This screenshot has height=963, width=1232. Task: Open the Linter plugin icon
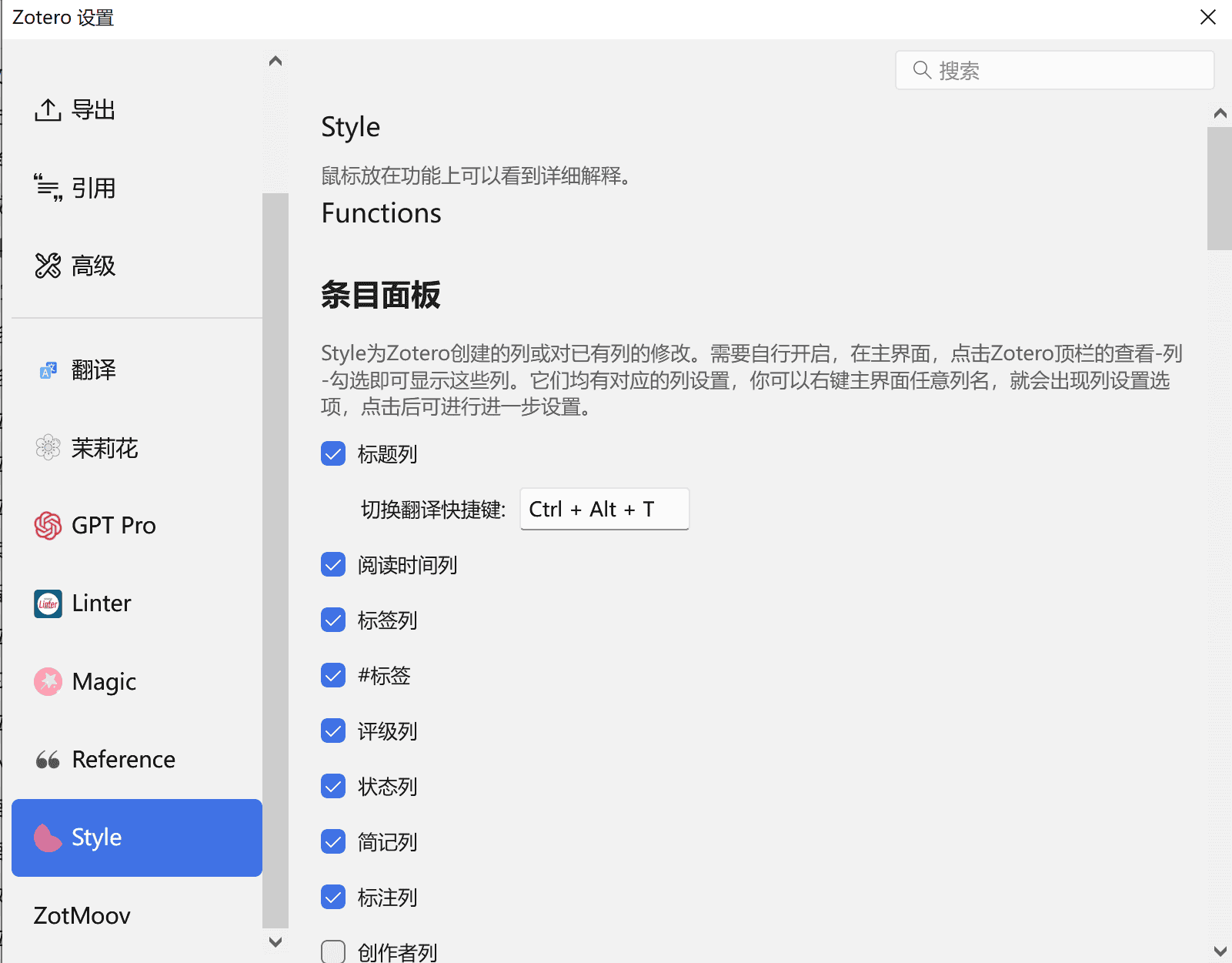click(48, 604)
